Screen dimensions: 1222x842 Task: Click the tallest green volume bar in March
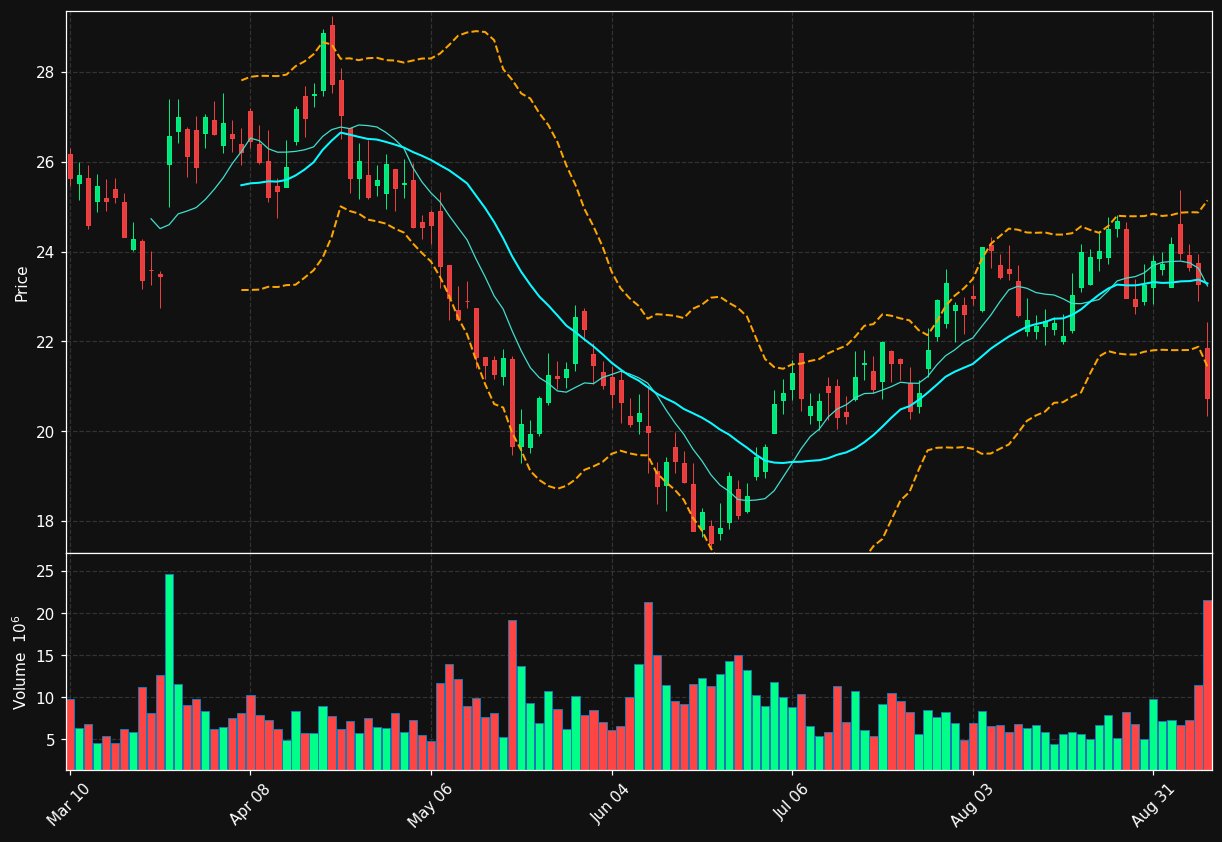169,672
